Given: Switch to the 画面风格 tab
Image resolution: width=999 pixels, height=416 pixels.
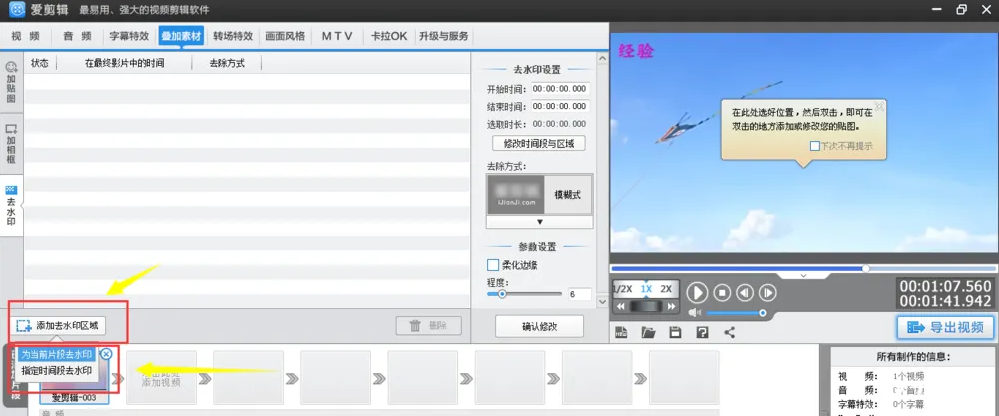Looking at the screenshot, I should pyautogui.click(x=285, y=36).
